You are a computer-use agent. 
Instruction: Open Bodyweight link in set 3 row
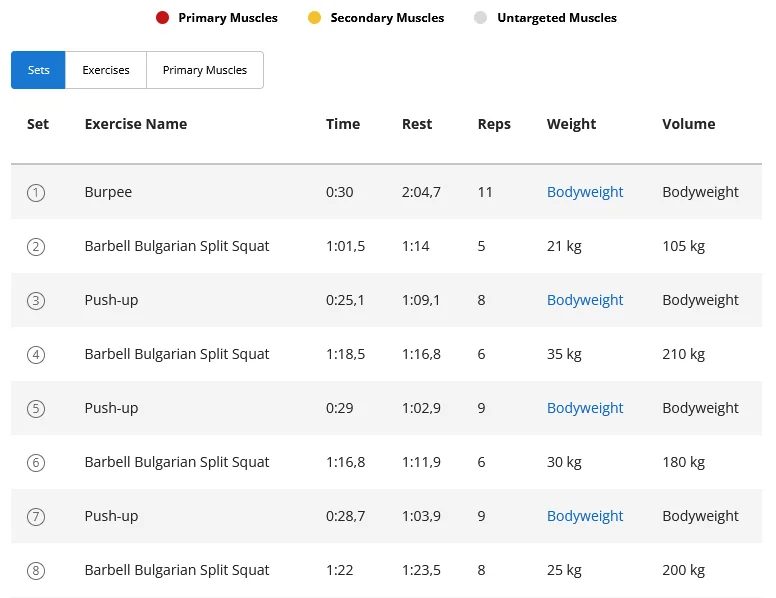point(585,300)
